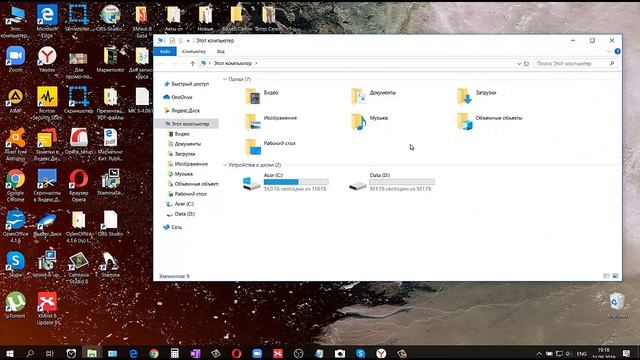640x360 pixels.
Task: Open the Изображения folder in content pane
Action: [271, 121]
